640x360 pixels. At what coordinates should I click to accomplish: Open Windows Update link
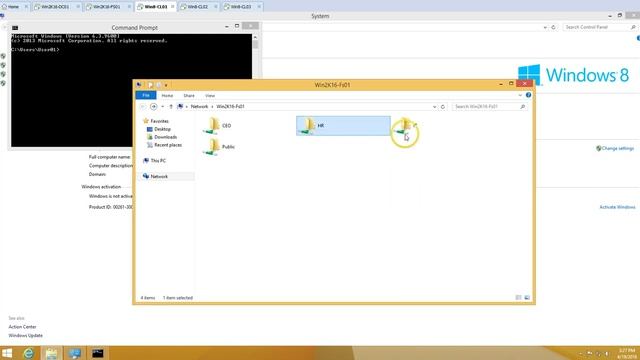pyautogui.click(x=25, y=336)
